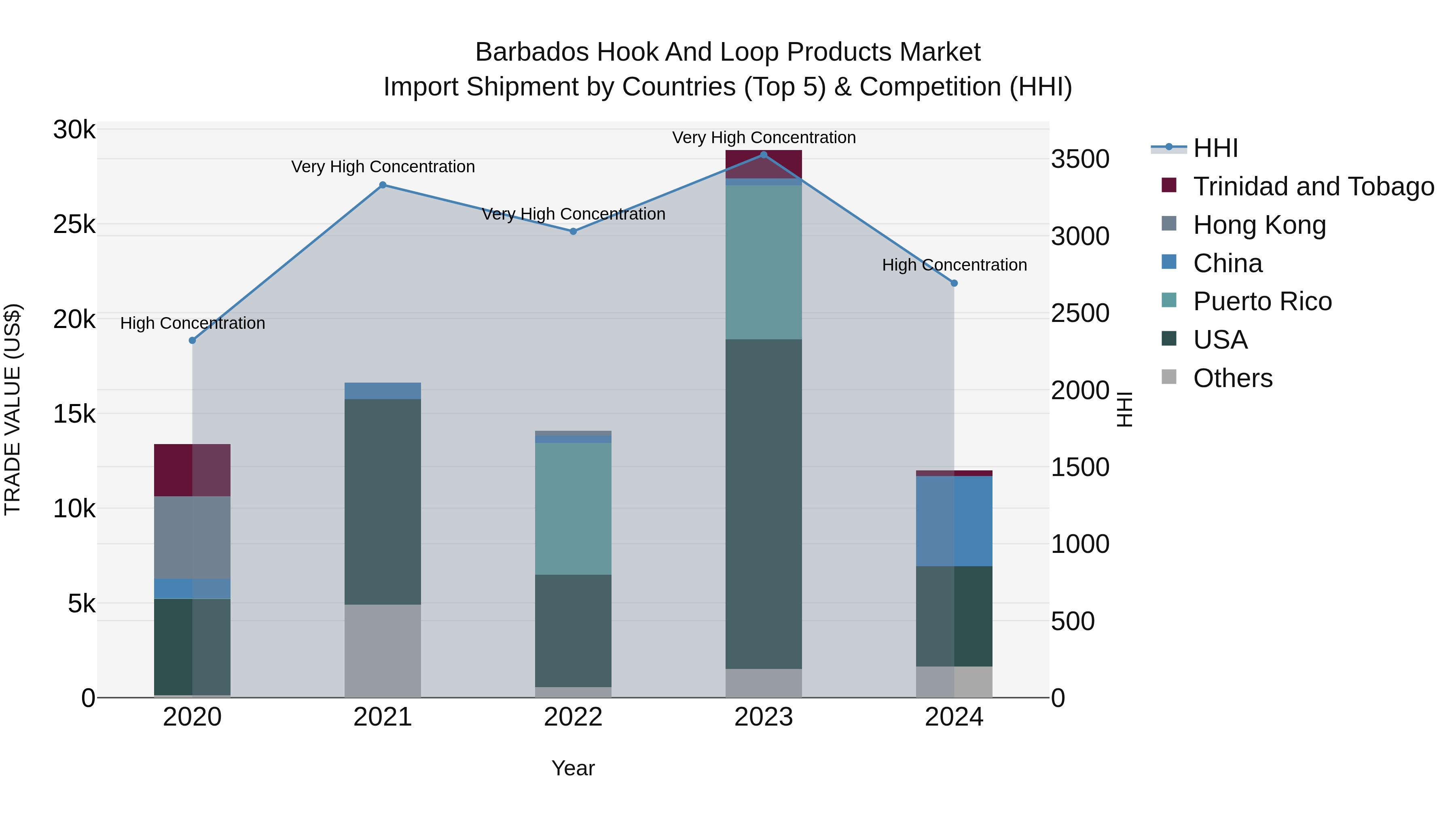This screenshot has width=1456, height=819.
Task: Click the 2022 Very High Concentration annotation
Action: (574, 214)
